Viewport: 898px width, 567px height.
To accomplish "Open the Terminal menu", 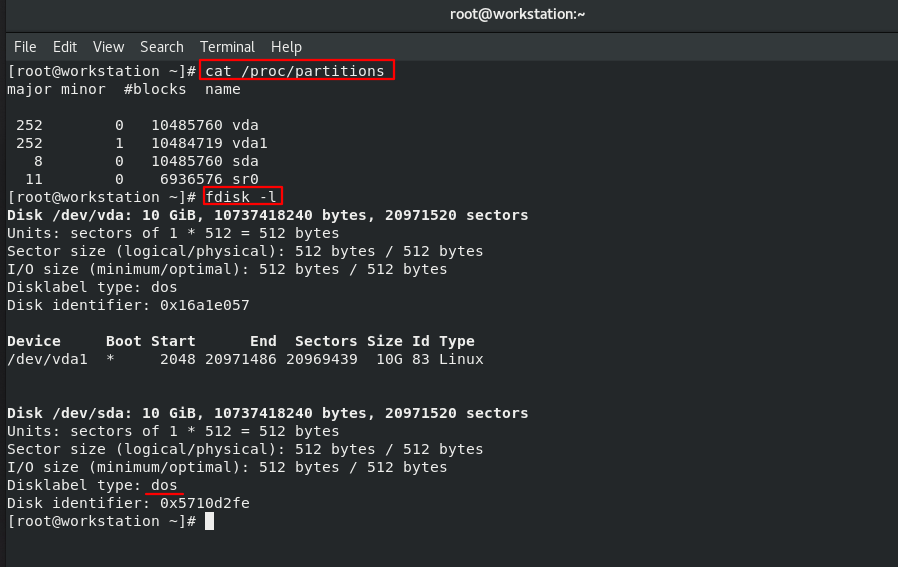I will 227,47.
